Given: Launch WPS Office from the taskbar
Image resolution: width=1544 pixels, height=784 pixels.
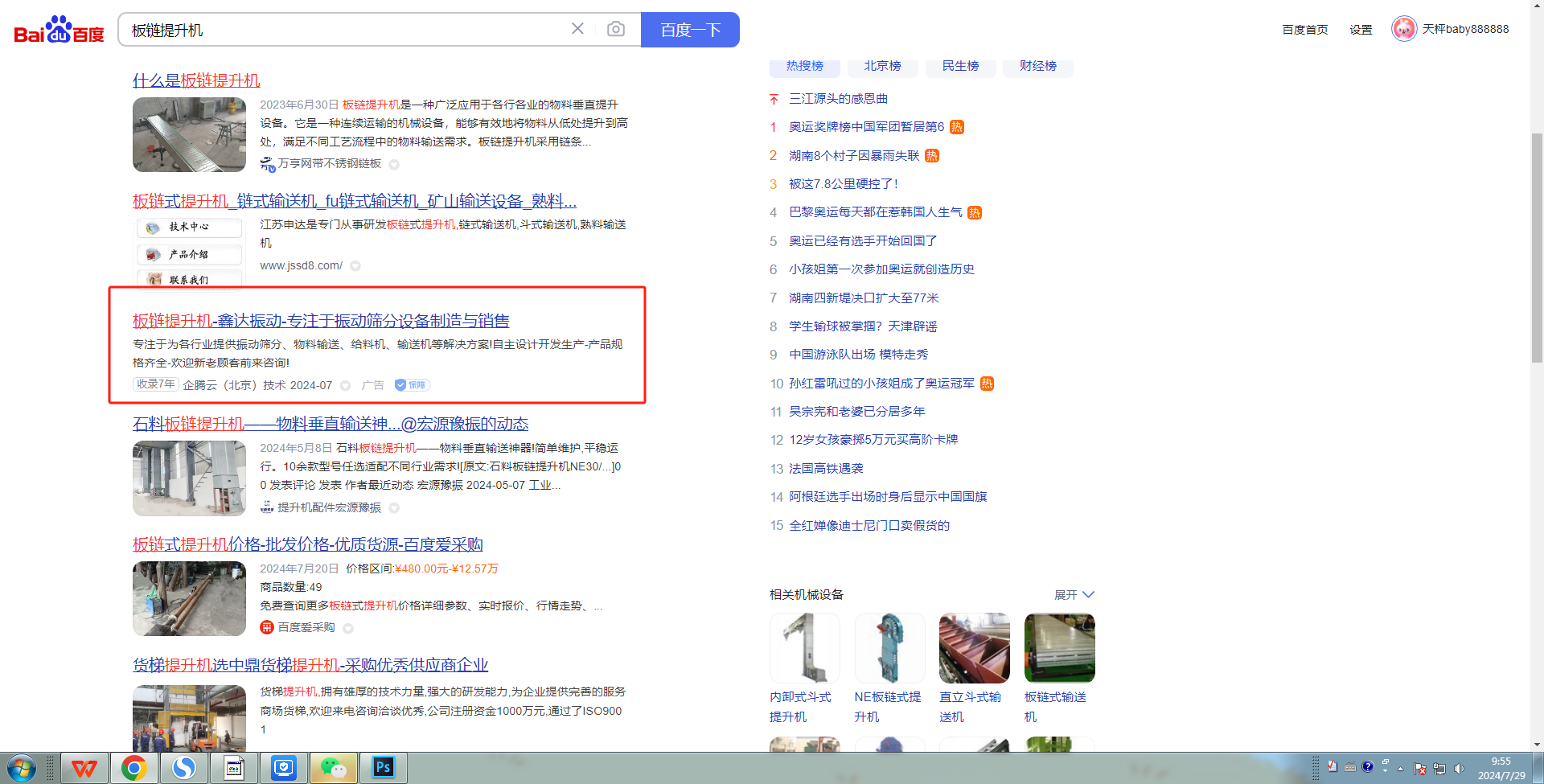Looking at the screenshot, I should (84, 769).
